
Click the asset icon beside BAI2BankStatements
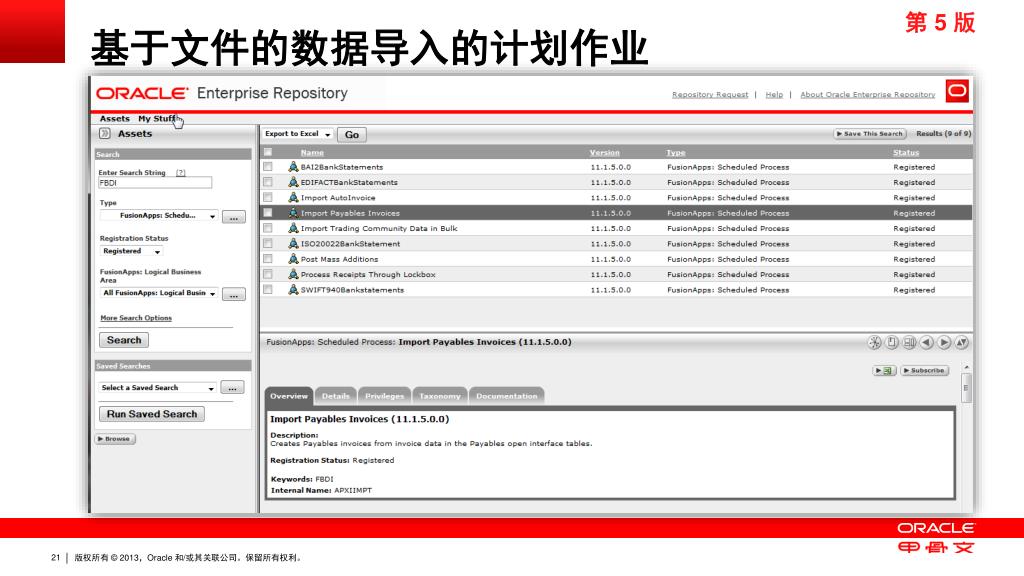click(x=293, y=167)
